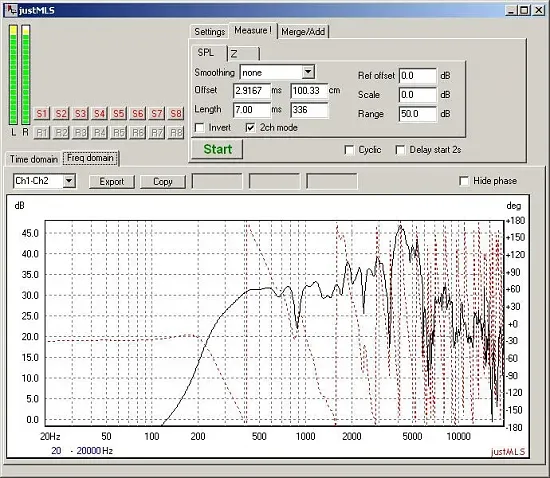Switch to the Time domain tab
Image resolution: width=550 pixels, height=478 pixels.
click(34, 159)
